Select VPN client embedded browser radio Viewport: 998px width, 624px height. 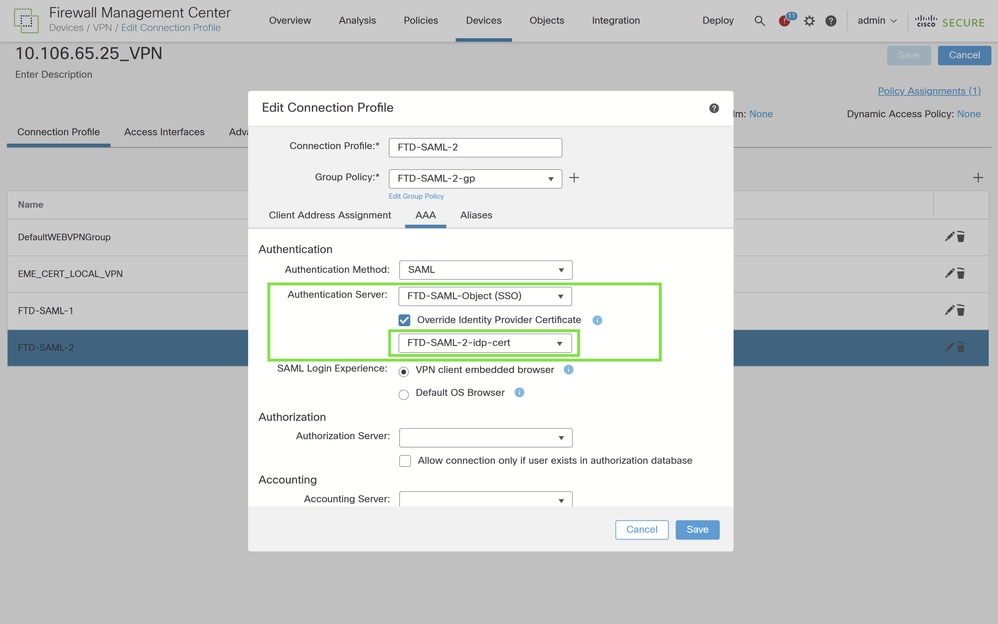pos(404,371)
